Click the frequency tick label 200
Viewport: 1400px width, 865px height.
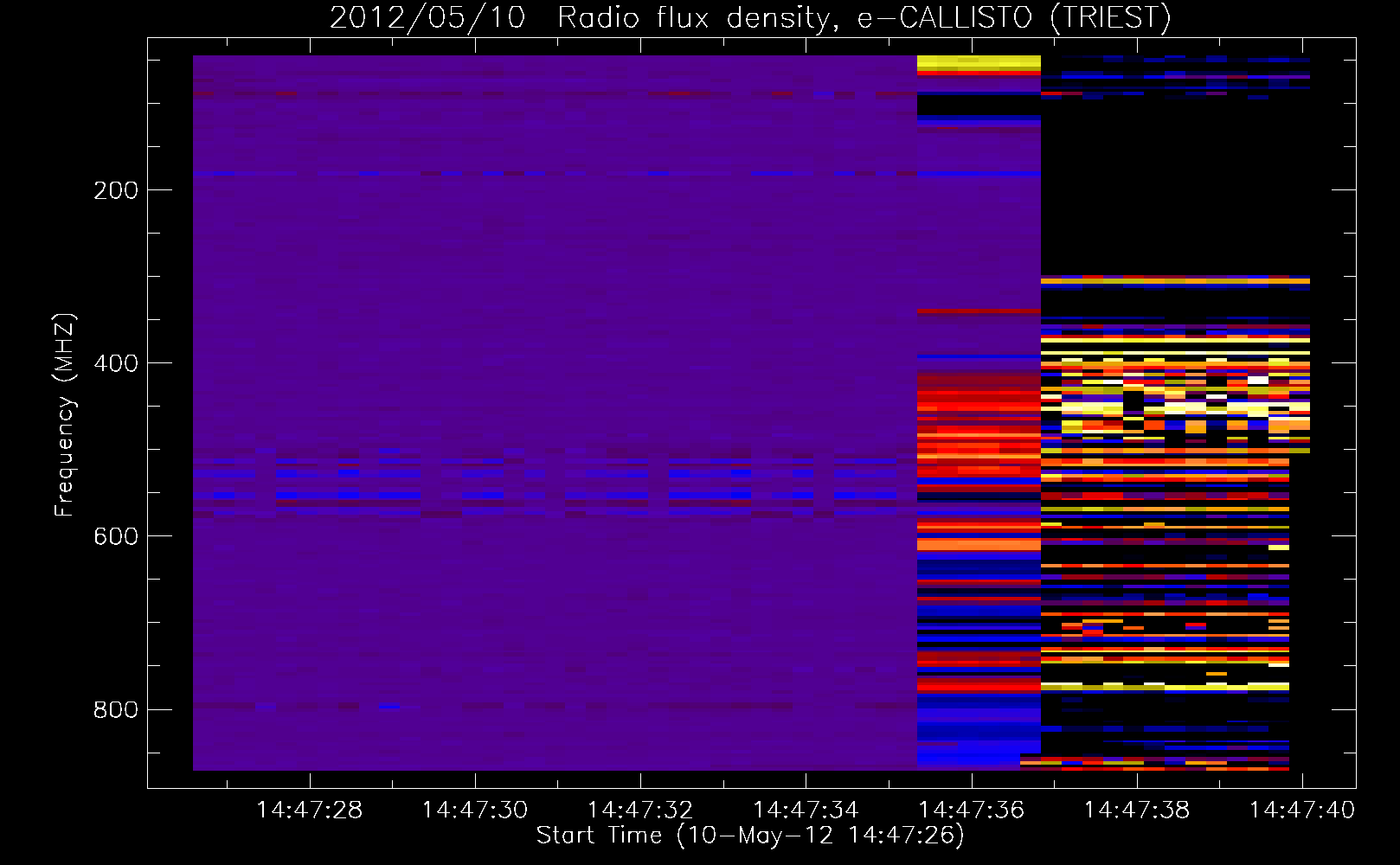coord(116,190)
